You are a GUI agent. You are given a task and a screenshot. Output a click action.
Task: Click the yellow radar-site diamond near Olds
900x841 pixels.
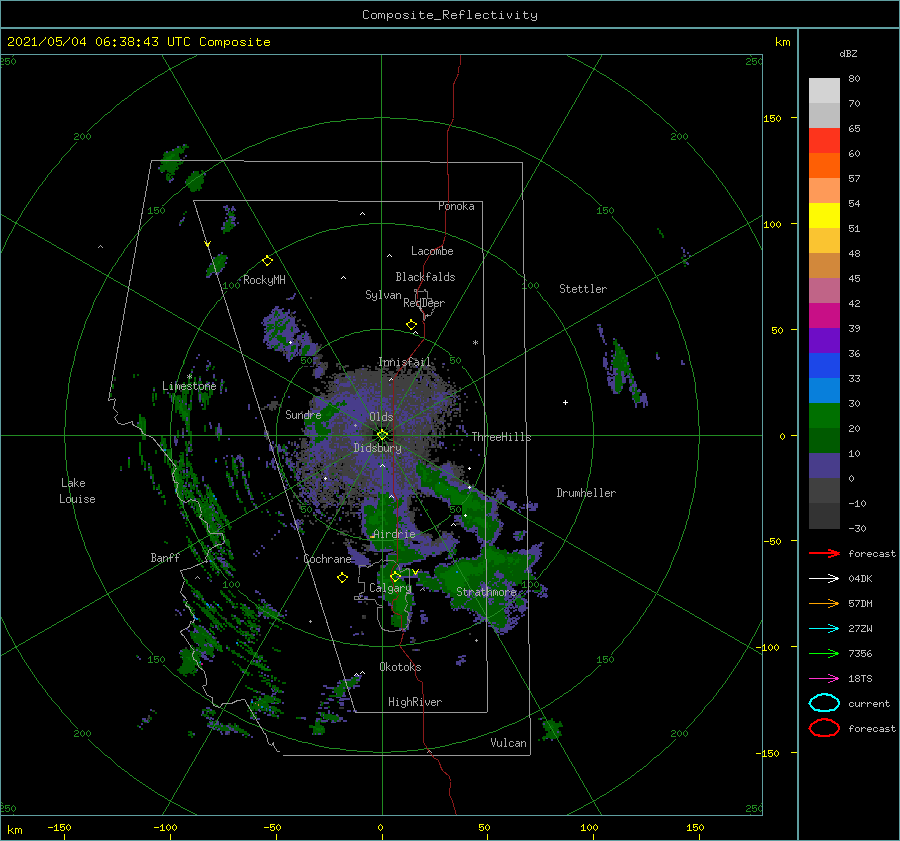point(382,435)
